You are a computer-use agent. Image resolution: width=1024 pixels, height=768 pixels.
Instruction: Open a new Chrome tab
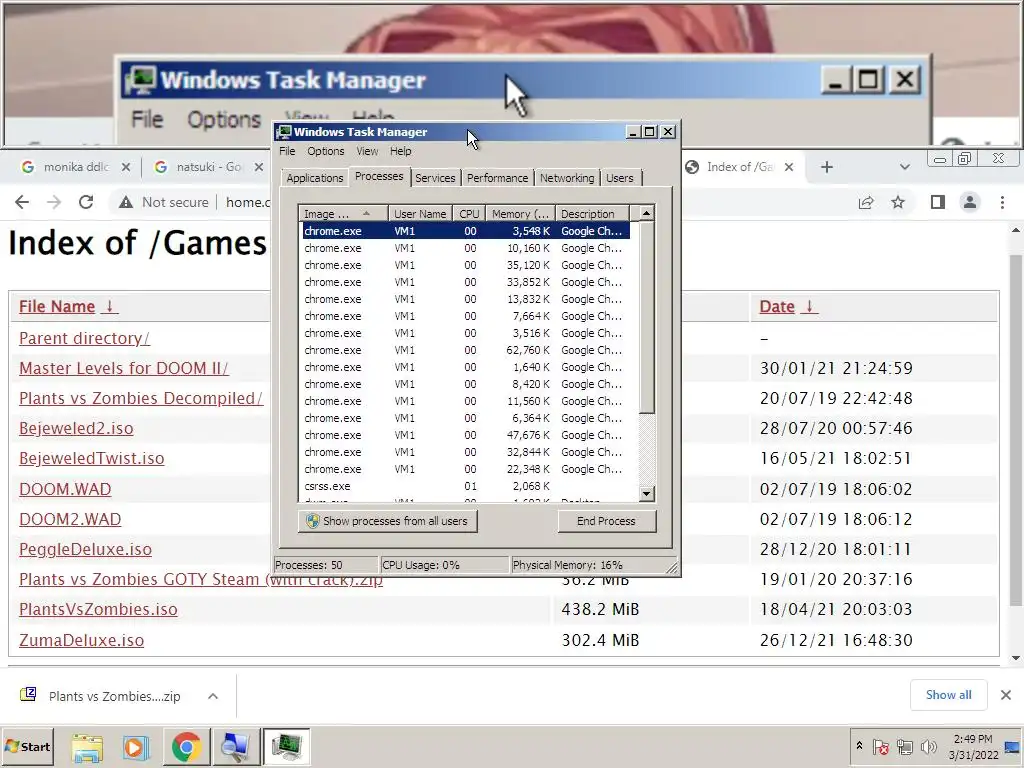827,167
